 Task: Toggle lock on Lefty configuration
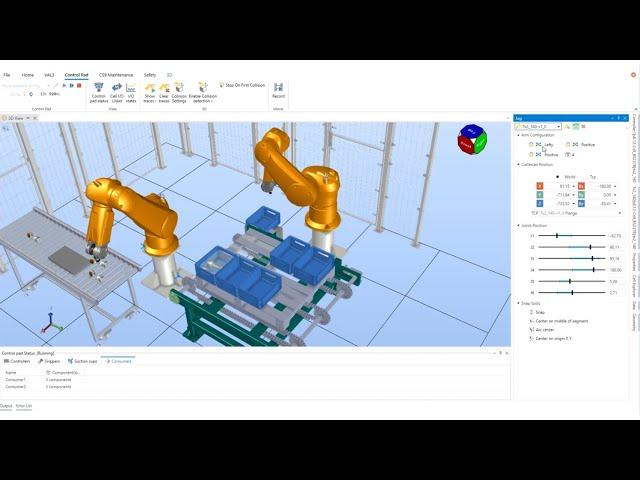pos(531,144)
